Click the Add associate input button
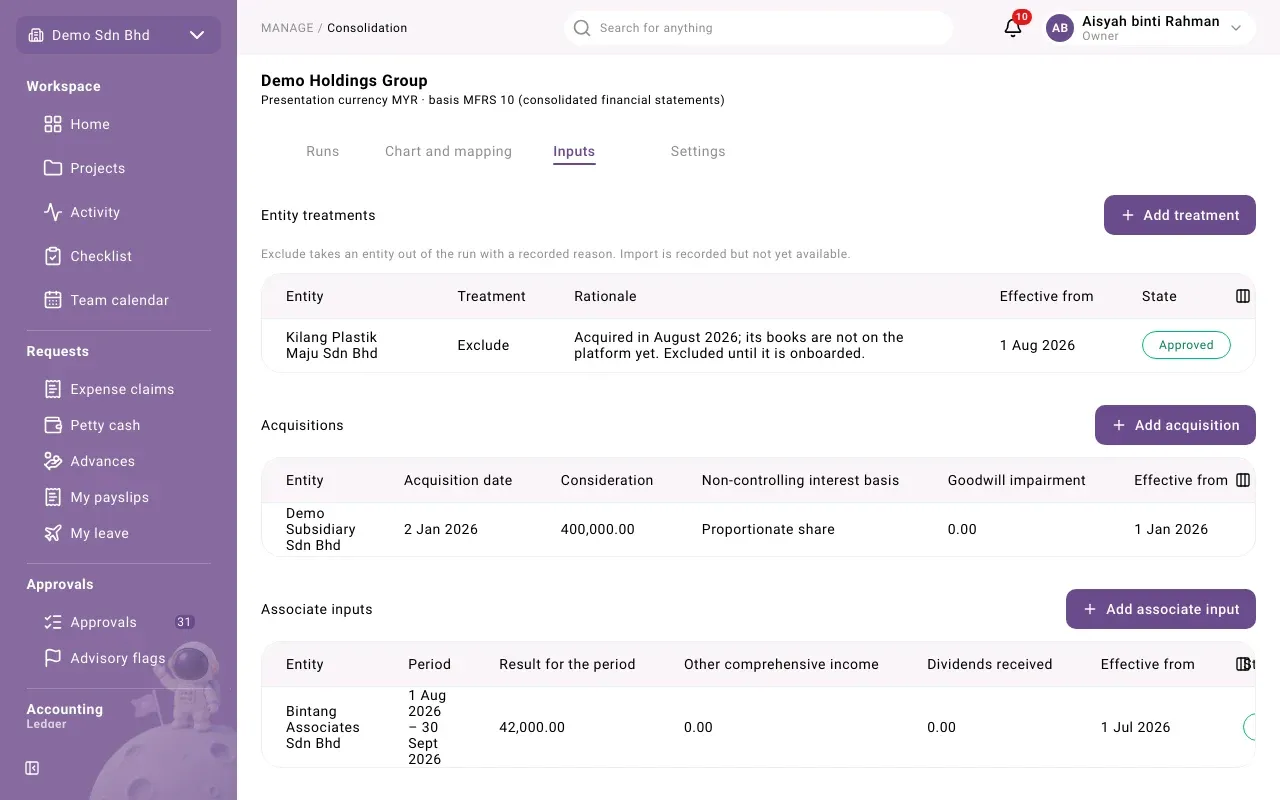Image resolution: width=1280 pixels, height=800 pixels. (1161, 609)
